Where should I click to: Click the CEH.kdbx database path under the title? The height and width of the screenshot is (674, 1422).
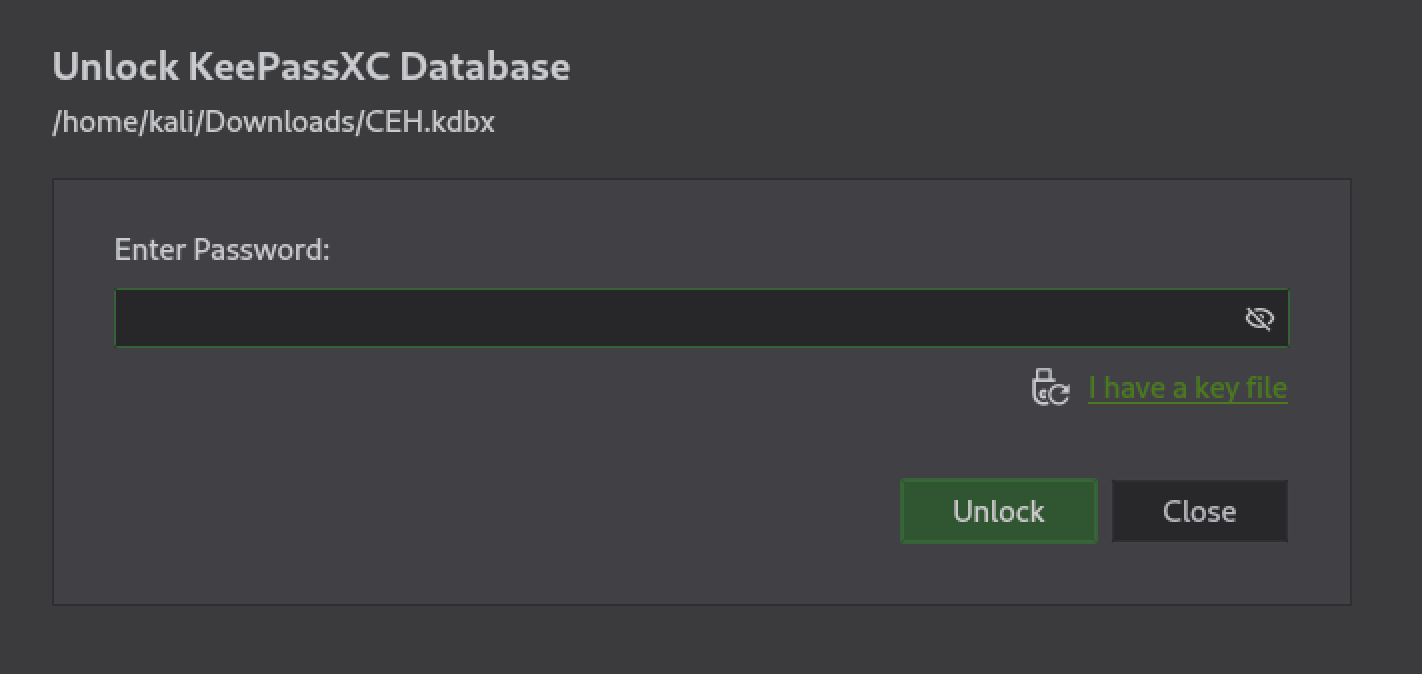click(x=273, y=122)
